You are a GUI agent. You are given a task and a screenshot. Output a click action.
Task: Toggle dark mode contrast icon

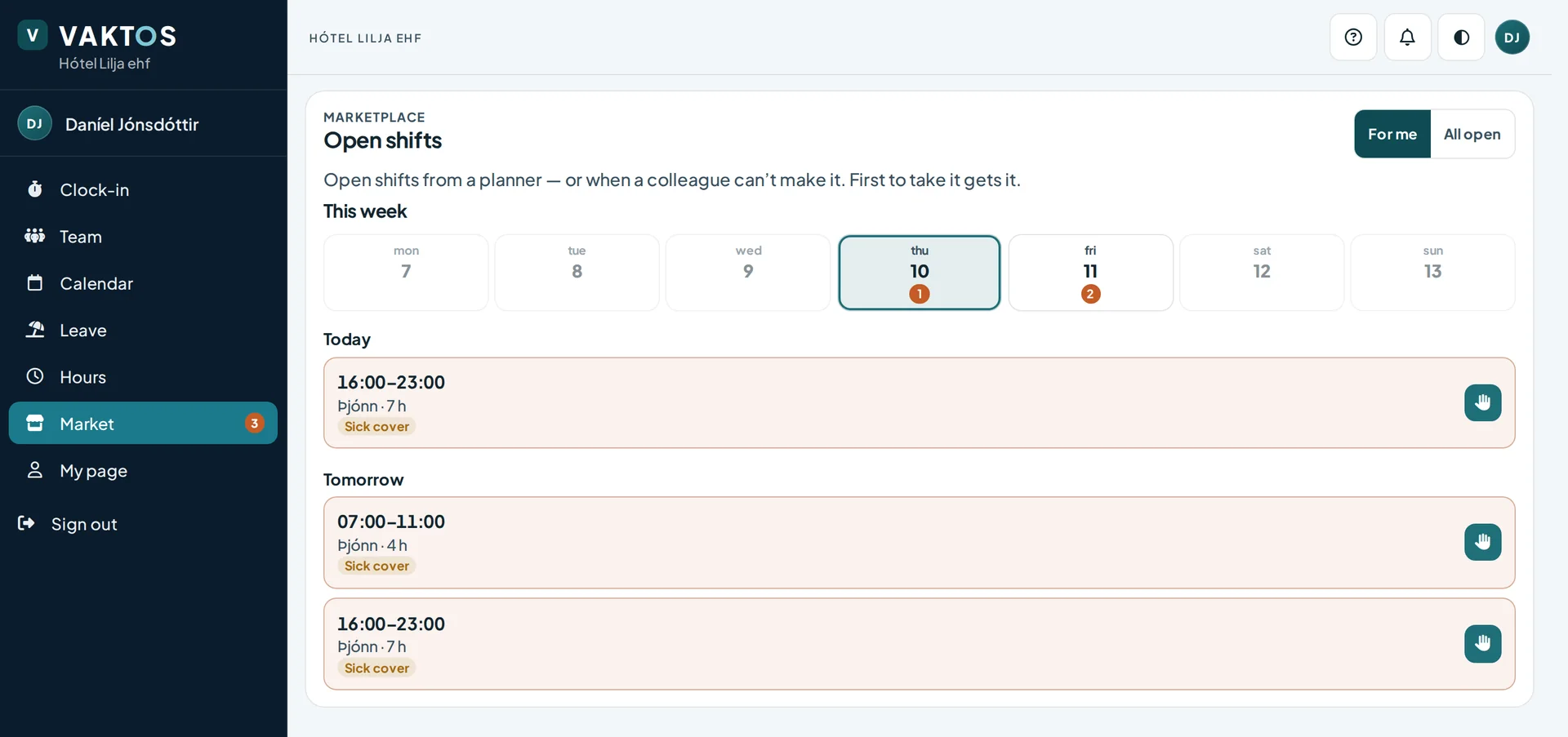(x=1462, y=37)
